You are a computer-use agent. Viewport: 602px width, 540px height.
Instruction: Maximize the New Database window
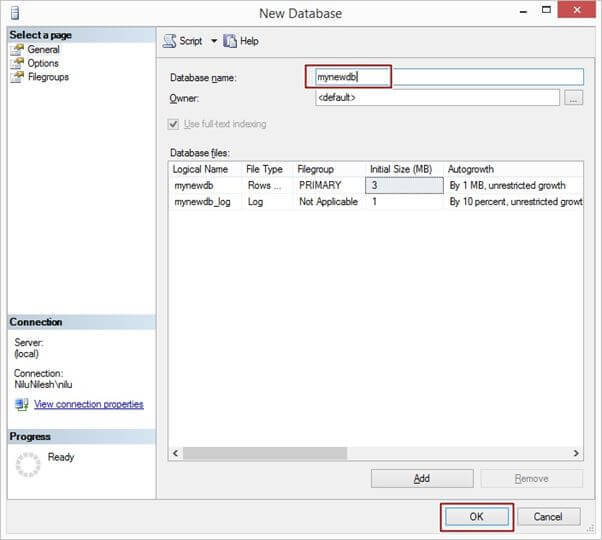pyautogui.click(x=546, y=10)
